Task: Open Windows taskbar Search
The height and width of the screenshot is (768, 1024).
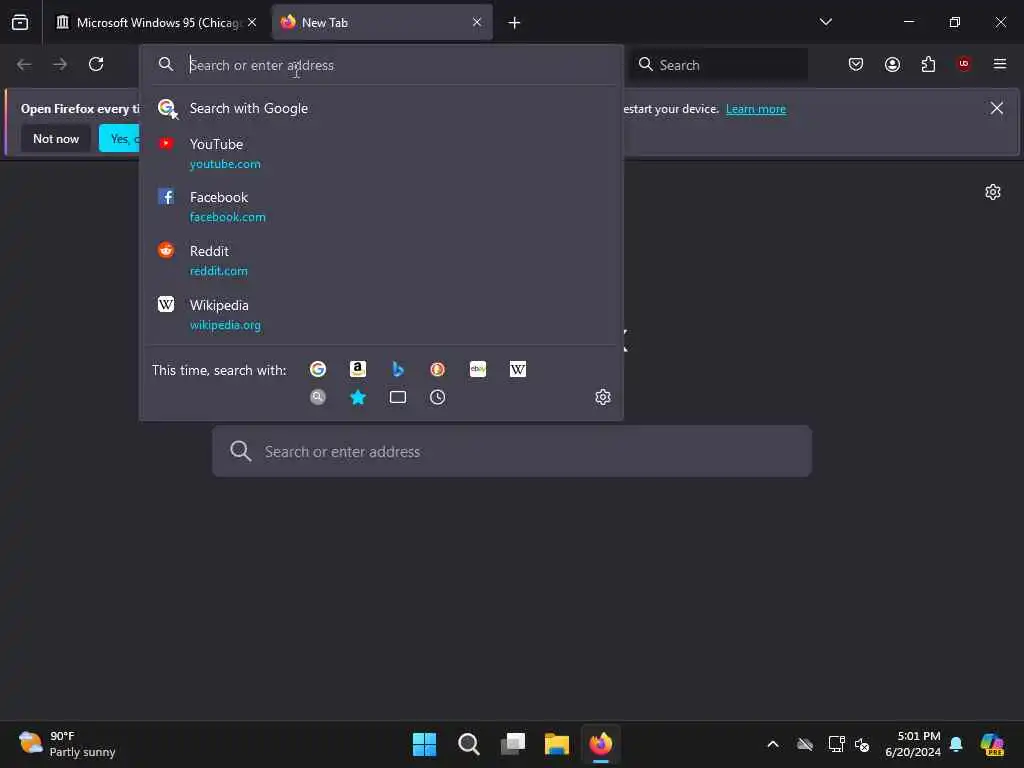Action: pyautogui.click(x=469, y=744)
